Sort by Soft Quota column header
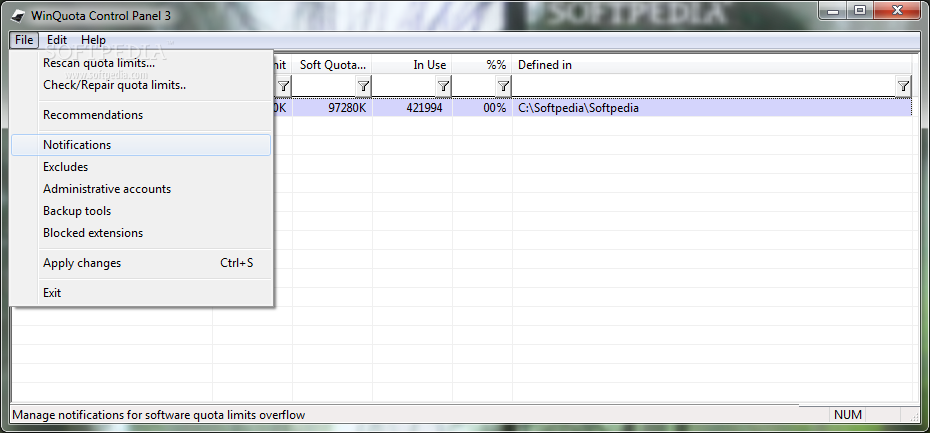The image size is (930, 433). click(332, 65)
